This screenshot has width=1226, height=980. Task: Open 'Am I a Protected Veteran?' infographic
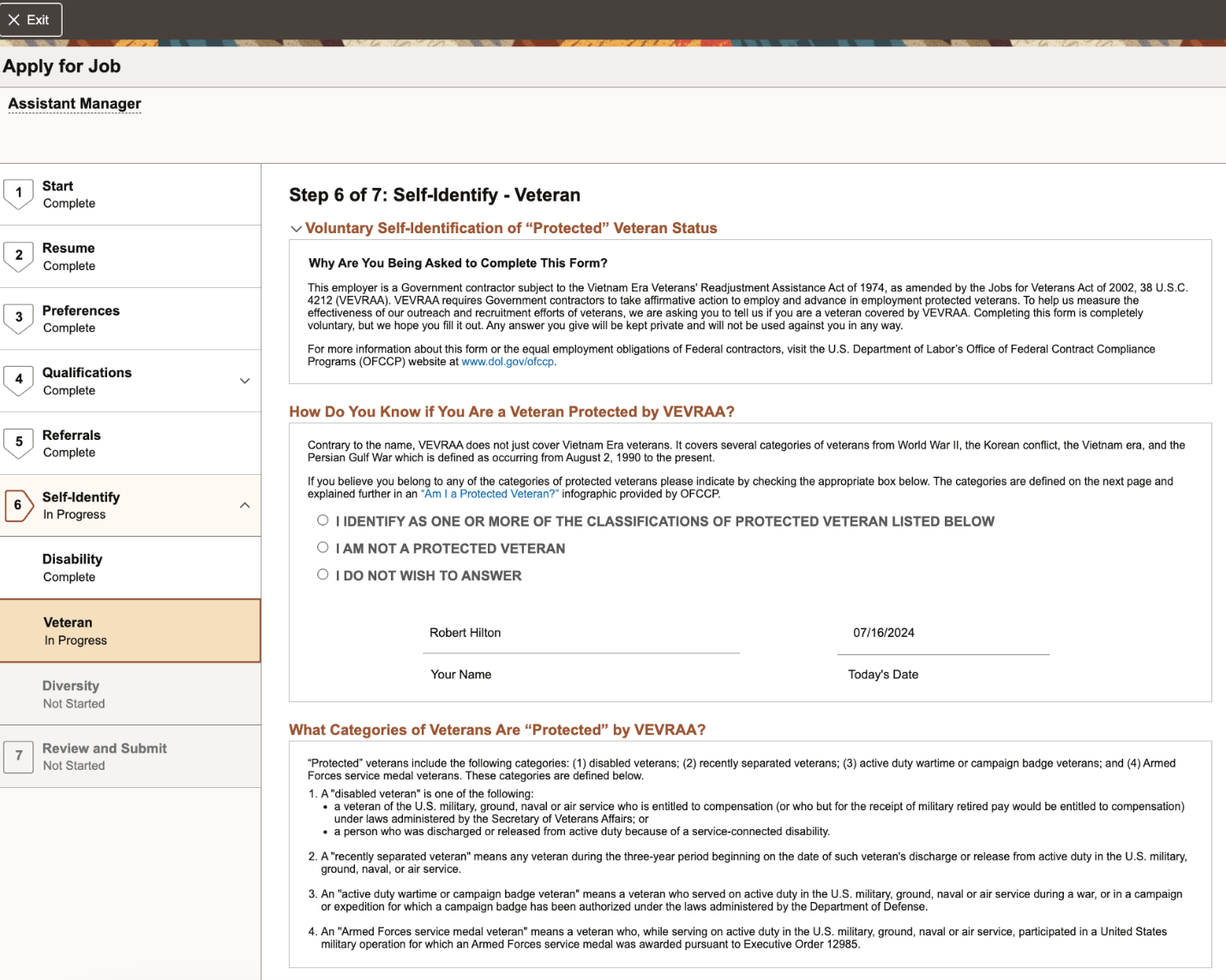(490, 494)
